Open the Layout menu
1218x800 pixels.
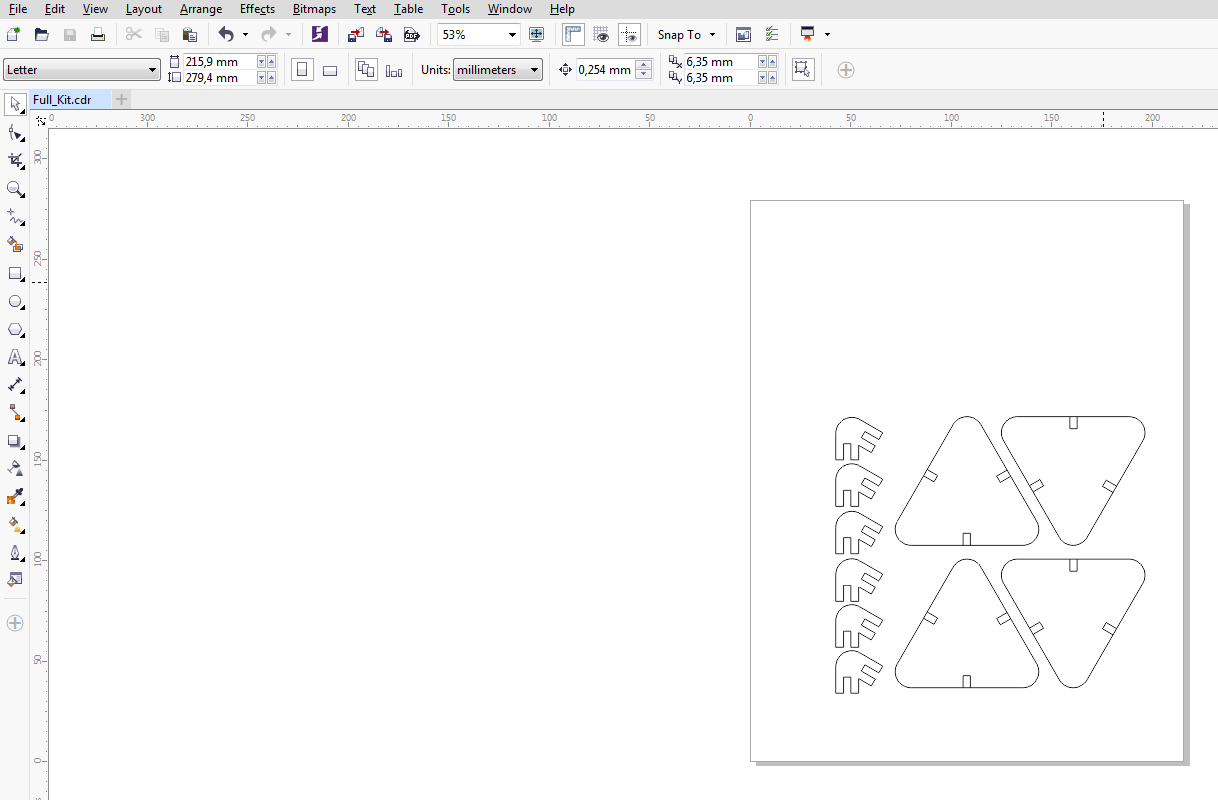click(x=144, y=9)
